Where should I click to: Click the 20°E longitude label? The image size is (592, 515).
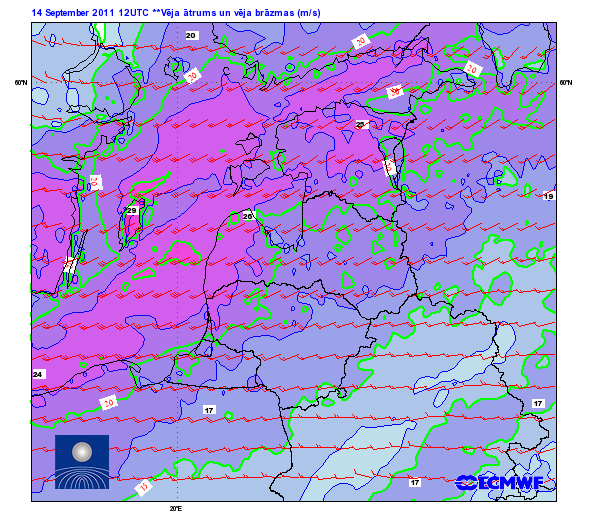point(176,509)
